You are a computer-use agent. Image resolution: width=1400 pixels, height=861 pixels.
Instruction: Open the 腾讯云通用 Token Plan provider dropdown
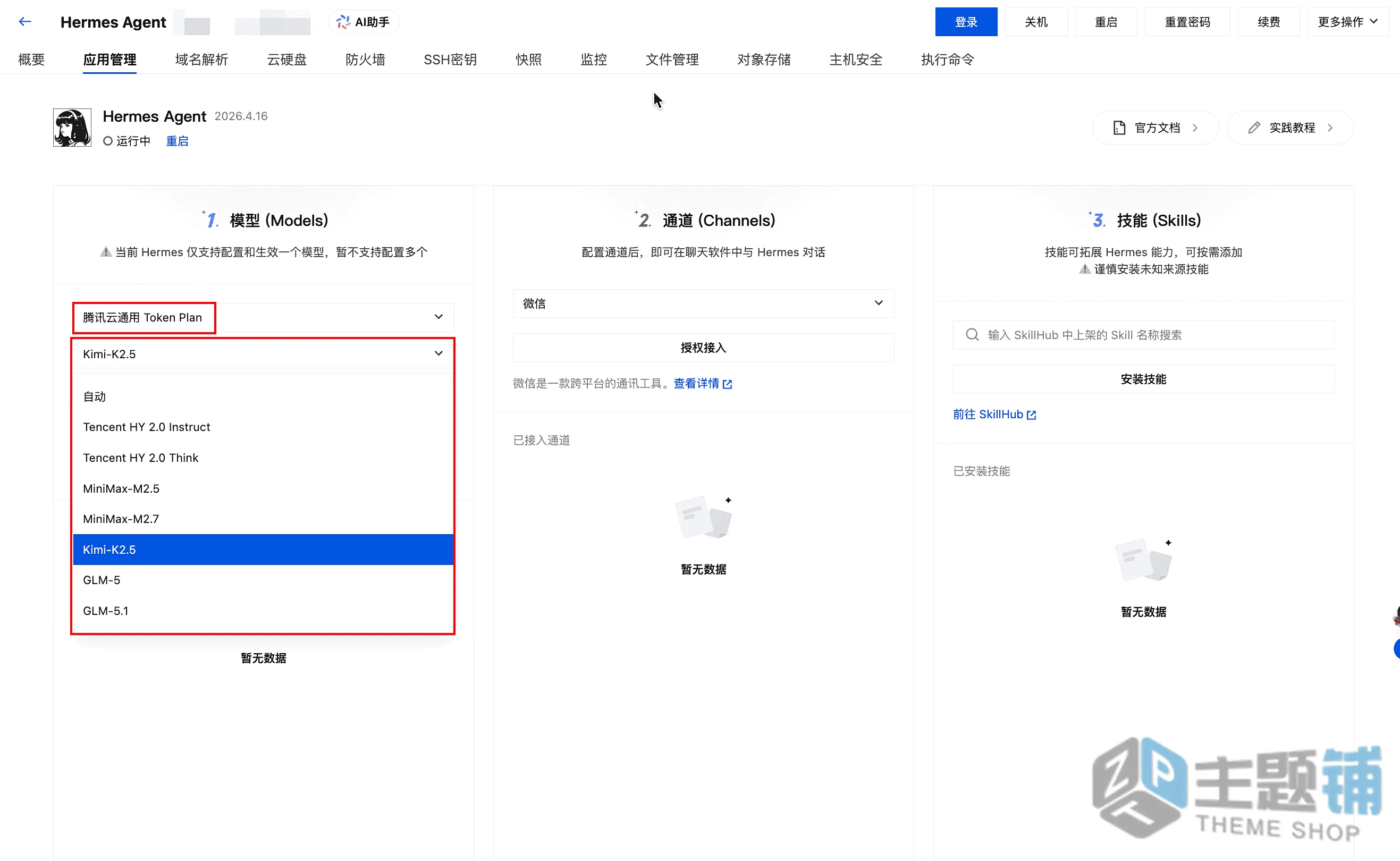click(263, 317)
